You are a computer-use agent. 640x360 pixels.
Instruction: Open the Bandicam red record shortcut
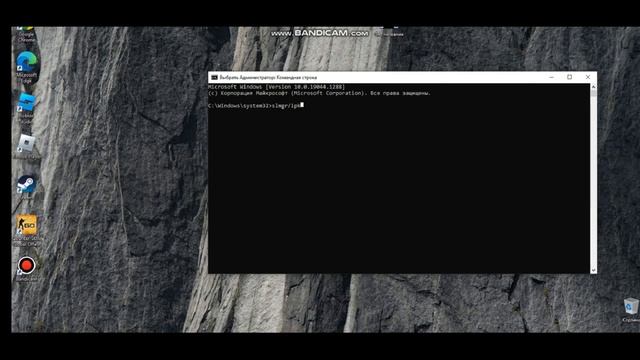pyautogui.click(x=27, y=265)
